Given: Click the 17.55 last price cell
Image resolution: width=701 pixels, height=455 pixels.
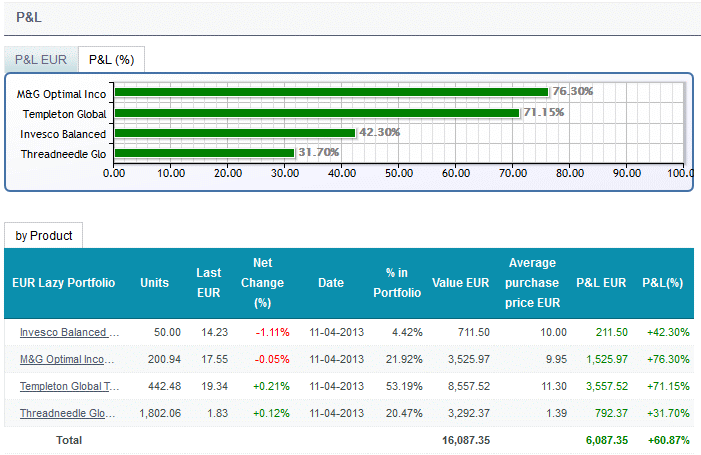Looking at the screenshot, I should pyautogui.click(x=215, y=359).
